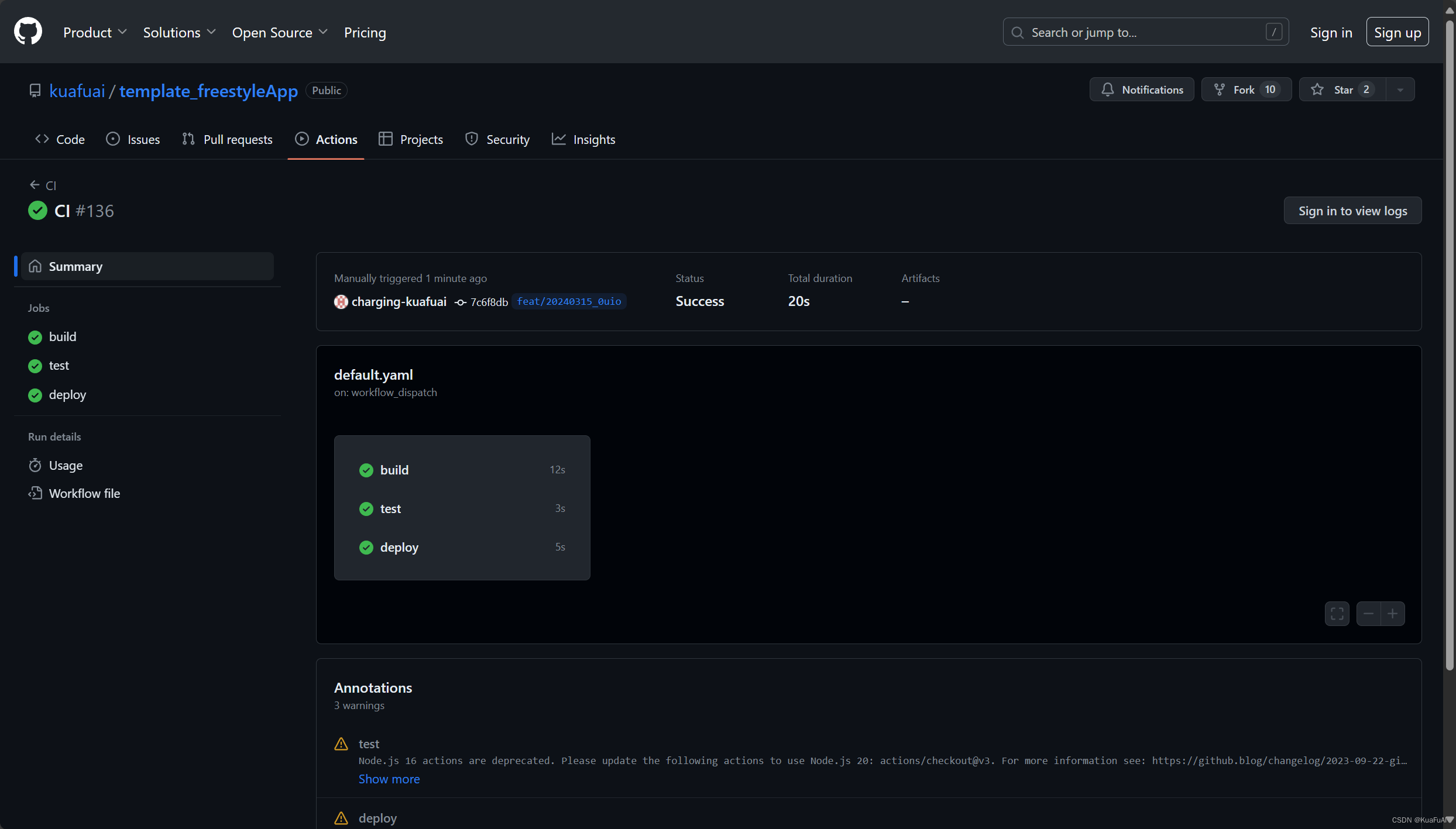Click the Notifications bell icon
Viewport: 1456px width, 829px height.
tap(1108, 89)
